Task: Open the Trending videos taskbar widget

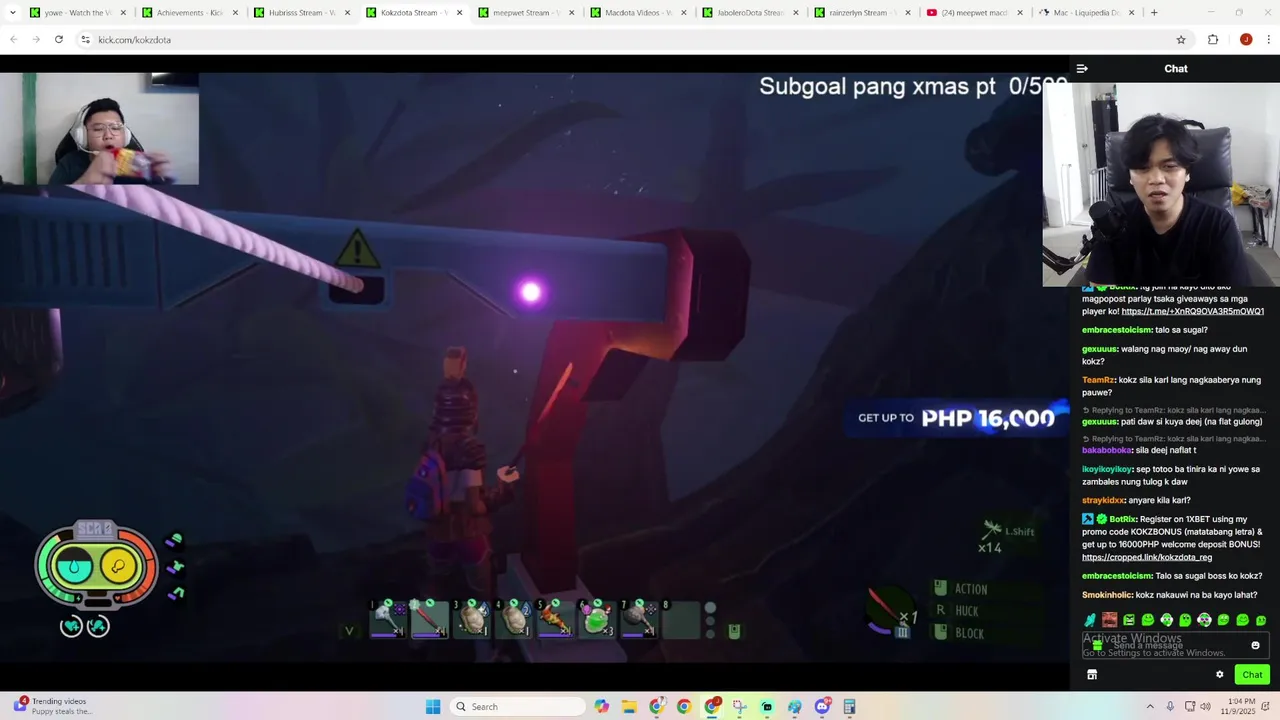Action: (x=52, y=706)
